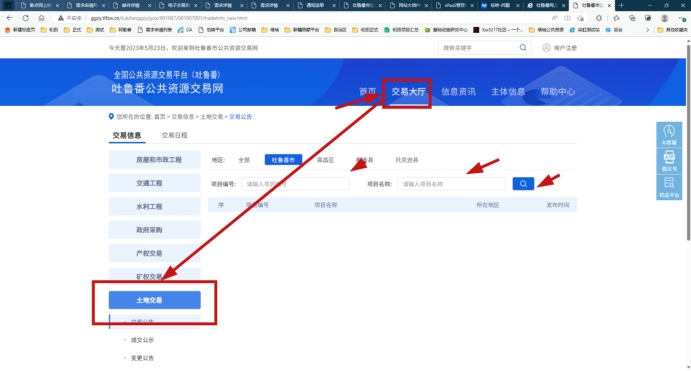The height and width of the screenshot is (371, 691).
Task: Click the not-secure warning icon in the address bar
Action: point(60,18)
